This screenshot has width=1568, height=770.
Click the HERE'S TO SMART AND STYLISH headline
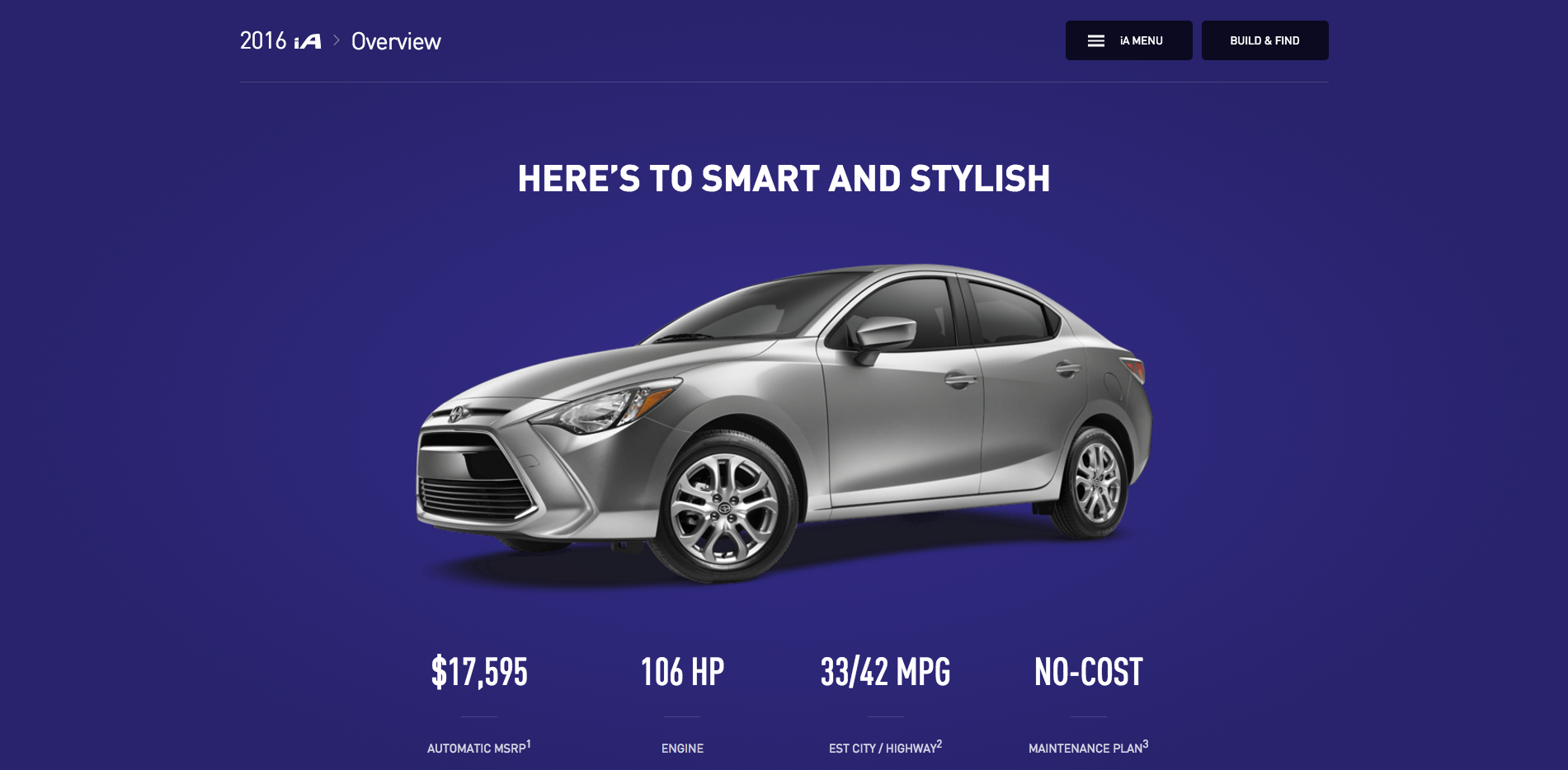[x=784, y=179]
